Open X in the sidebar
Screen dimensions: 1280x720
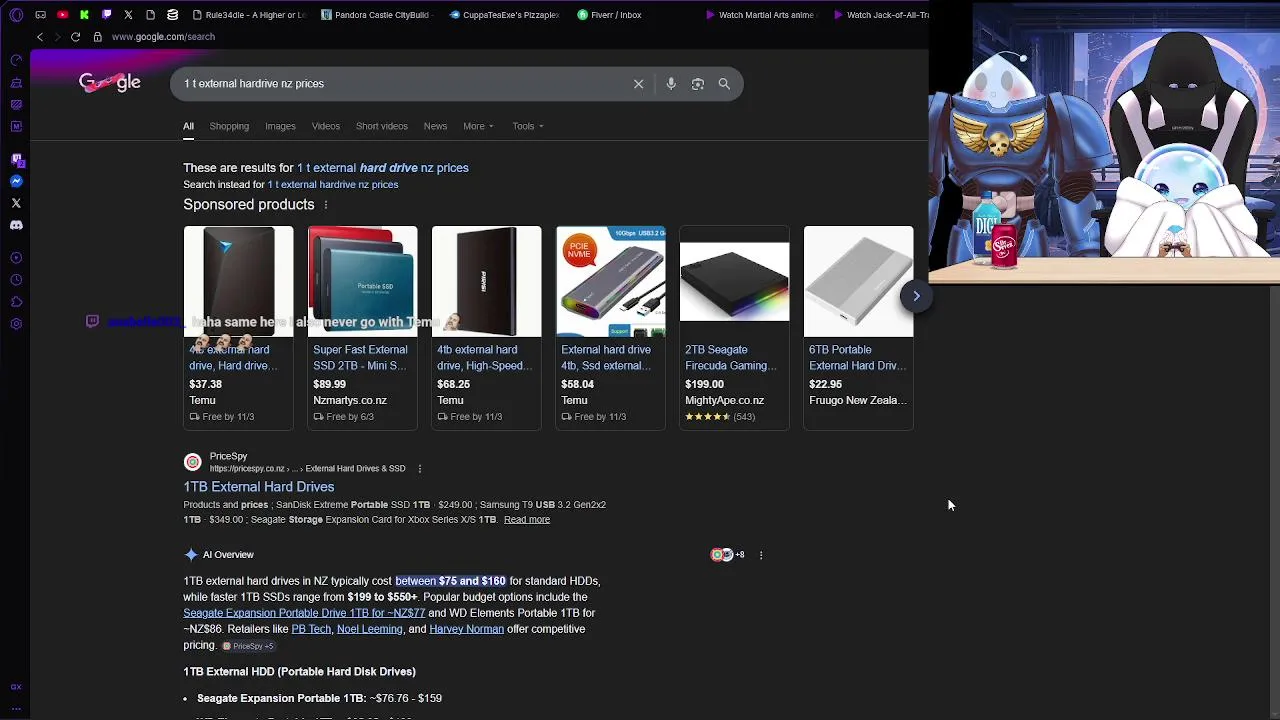pyautogui.click(x=16, y=203)
